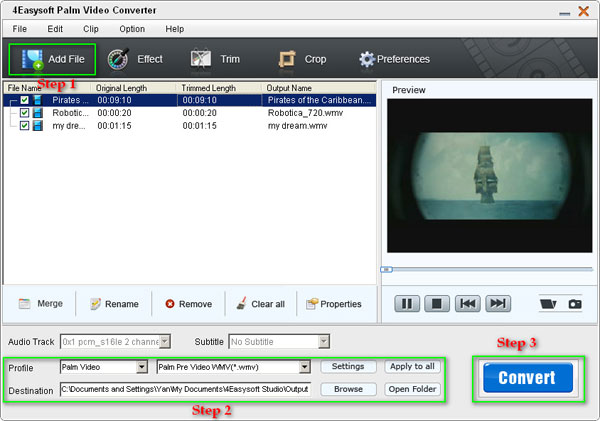Open the Palm Video profile category dropdown
The image size is (600, 421).
tap(142, 367)
